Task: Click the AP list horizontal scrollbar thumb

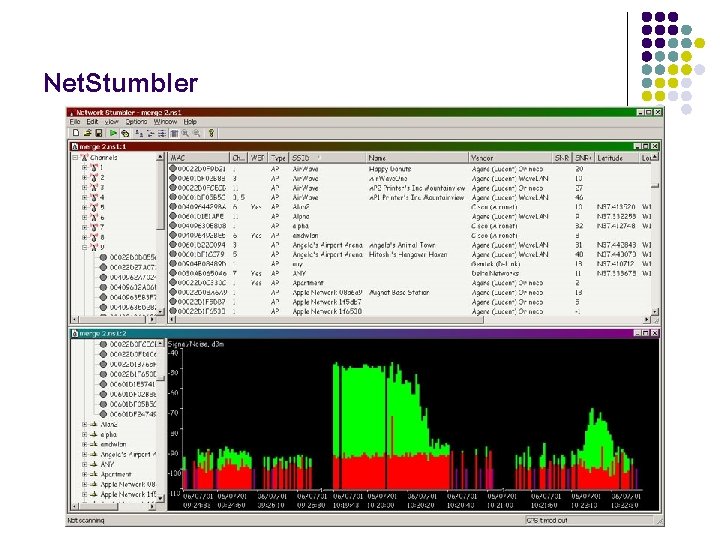Action: click(330, 320)
